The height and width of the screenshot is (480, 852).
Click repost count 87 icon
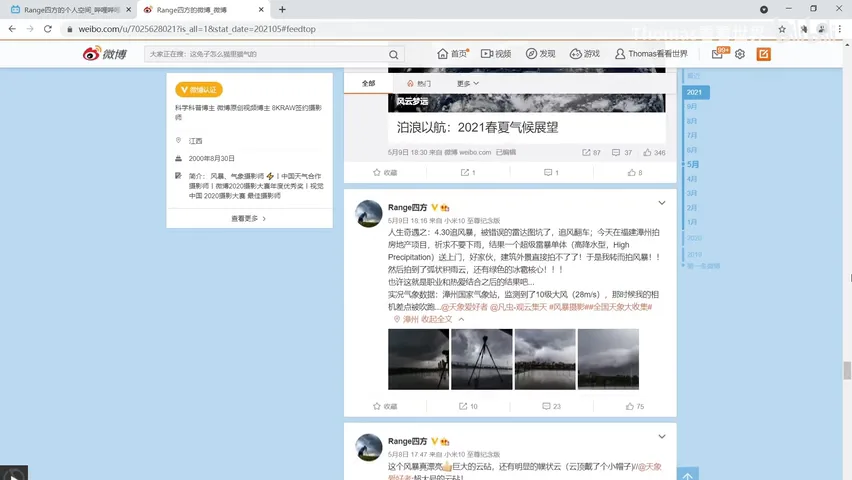pyautogui.click(x=591, y=153)
